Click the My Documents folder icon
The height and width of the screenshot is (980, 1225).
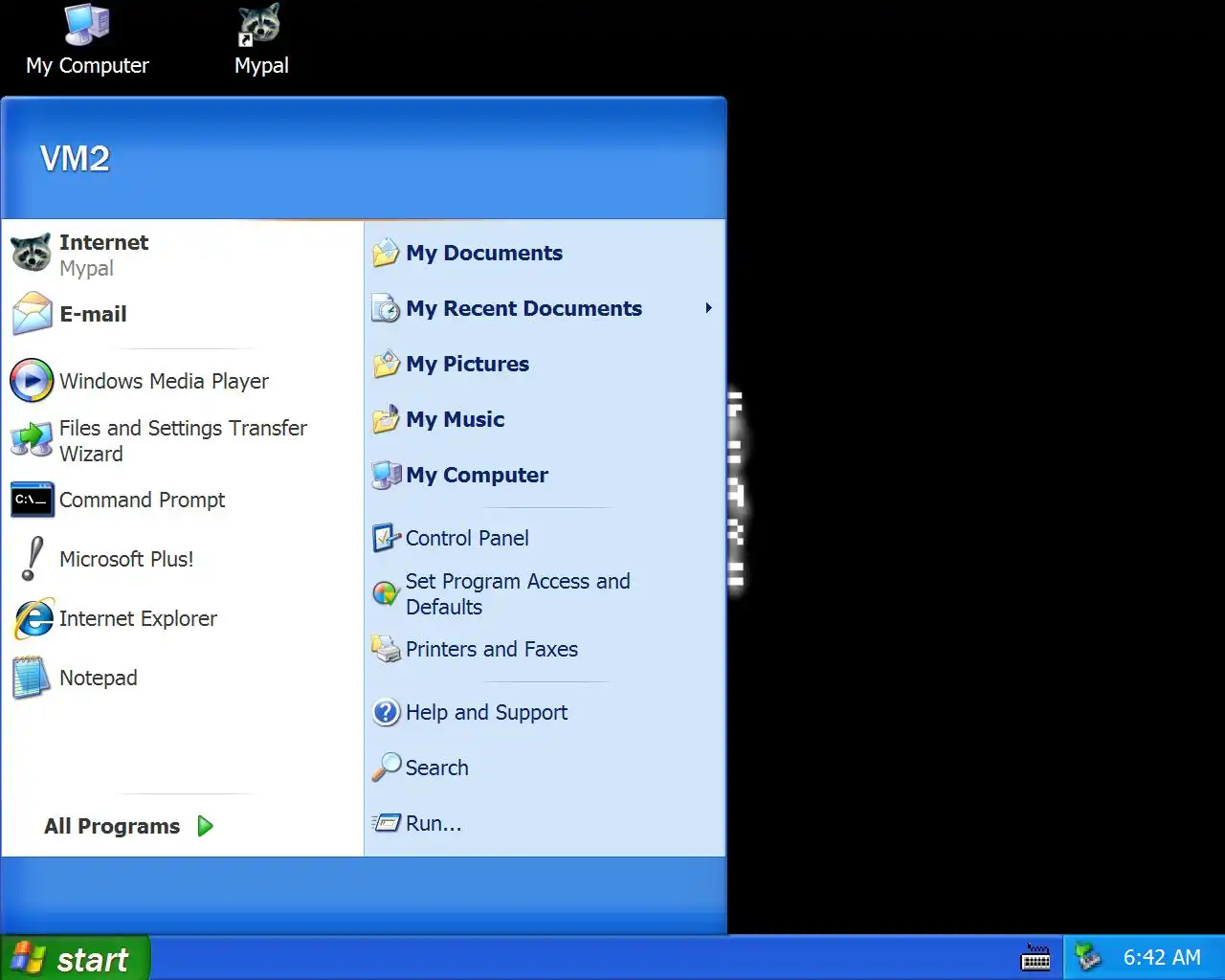point(386,253)
